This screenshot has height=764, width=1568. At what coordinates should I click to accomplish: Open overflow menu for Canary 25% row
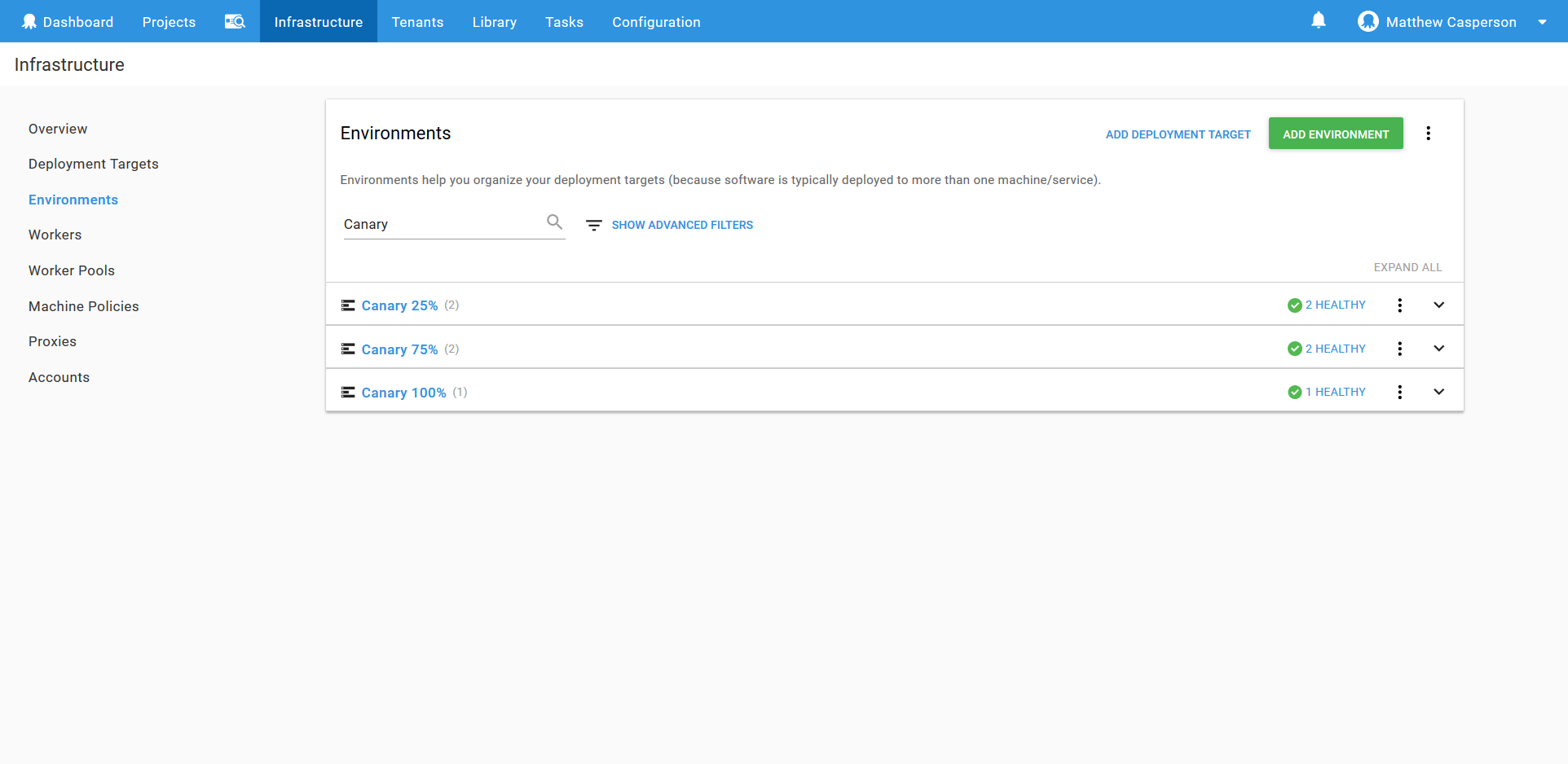(x=1399, y=305)
